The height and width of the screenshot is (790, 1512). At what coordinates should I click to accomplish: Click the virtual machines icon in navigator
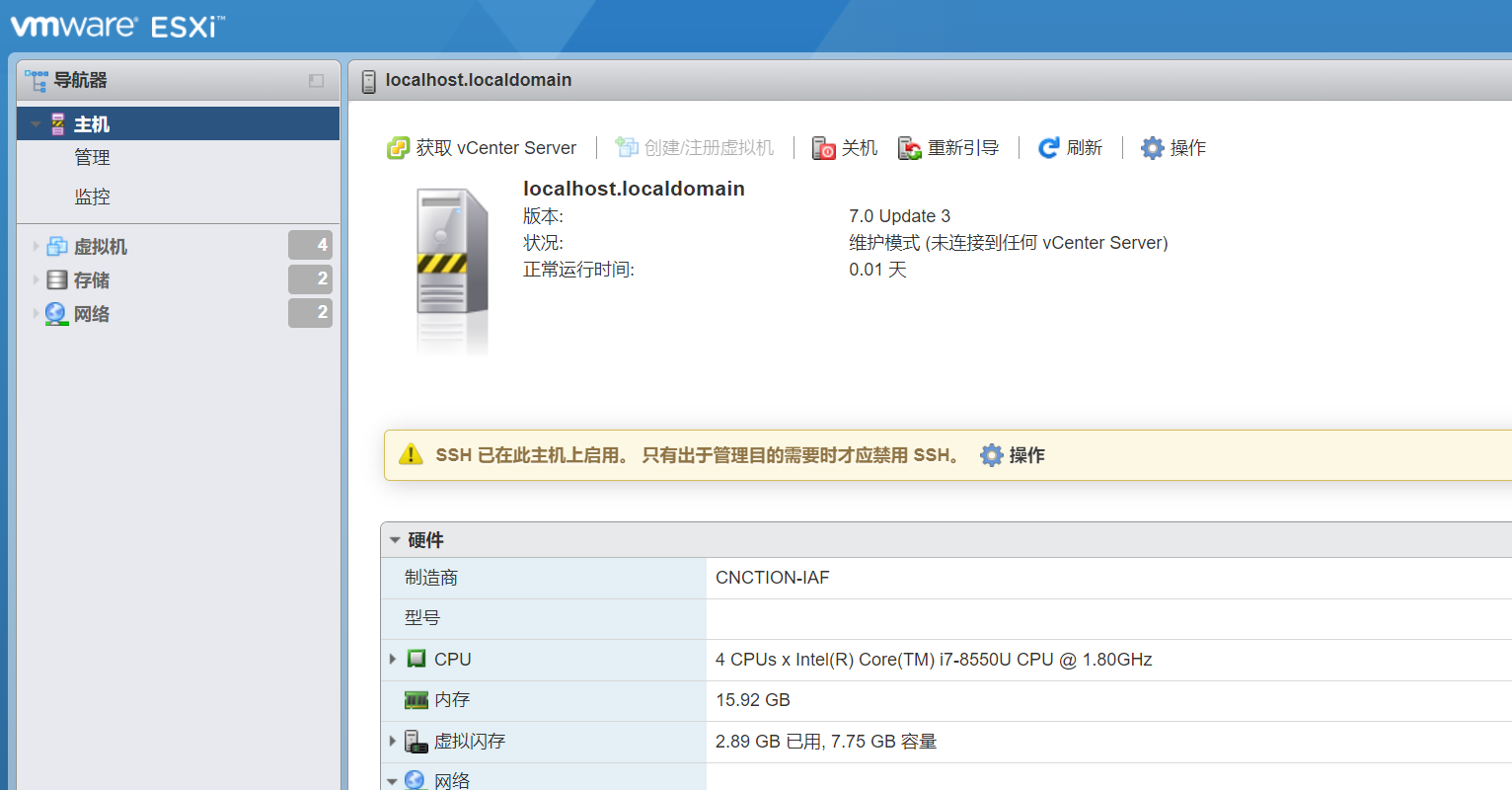point(58,247)
